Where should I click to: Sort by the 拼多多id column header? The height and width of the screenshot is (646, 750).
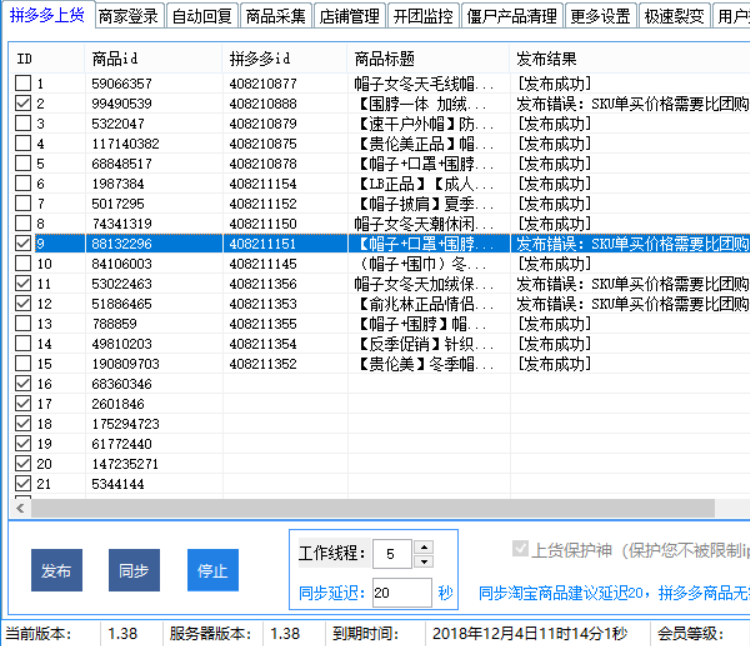(x=285, y=59)
